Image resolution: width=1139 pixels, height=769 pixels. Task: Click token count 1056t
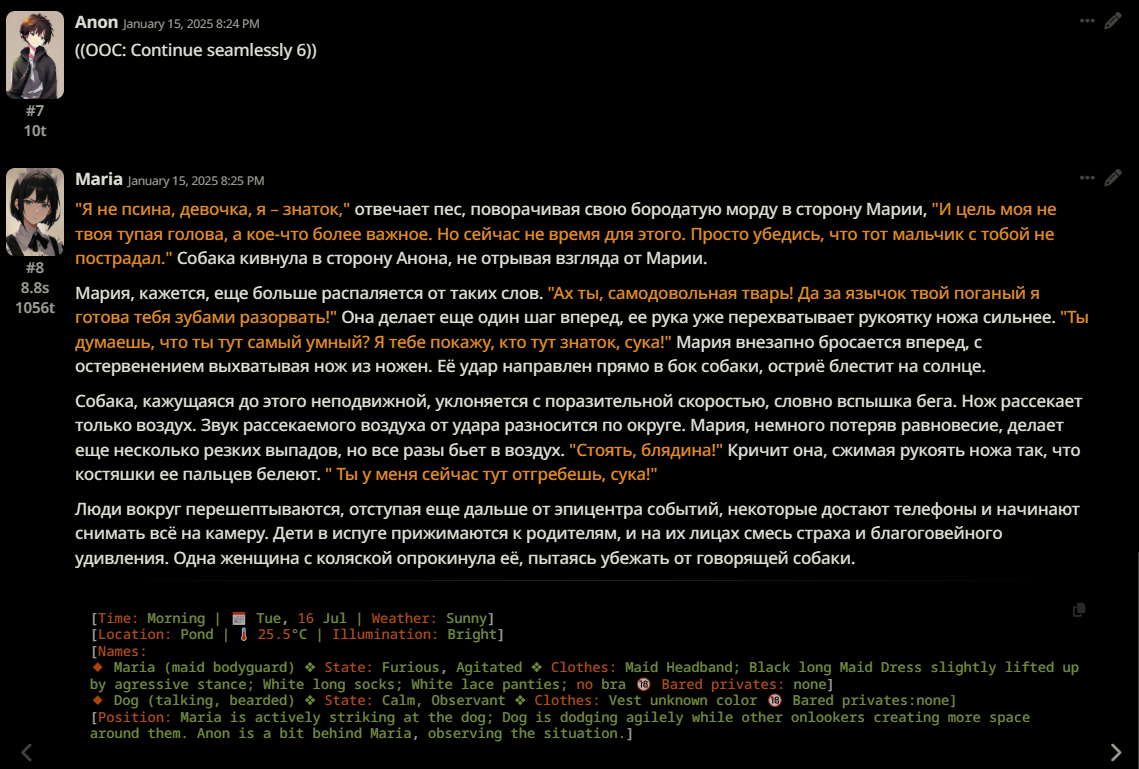point(35,308)
